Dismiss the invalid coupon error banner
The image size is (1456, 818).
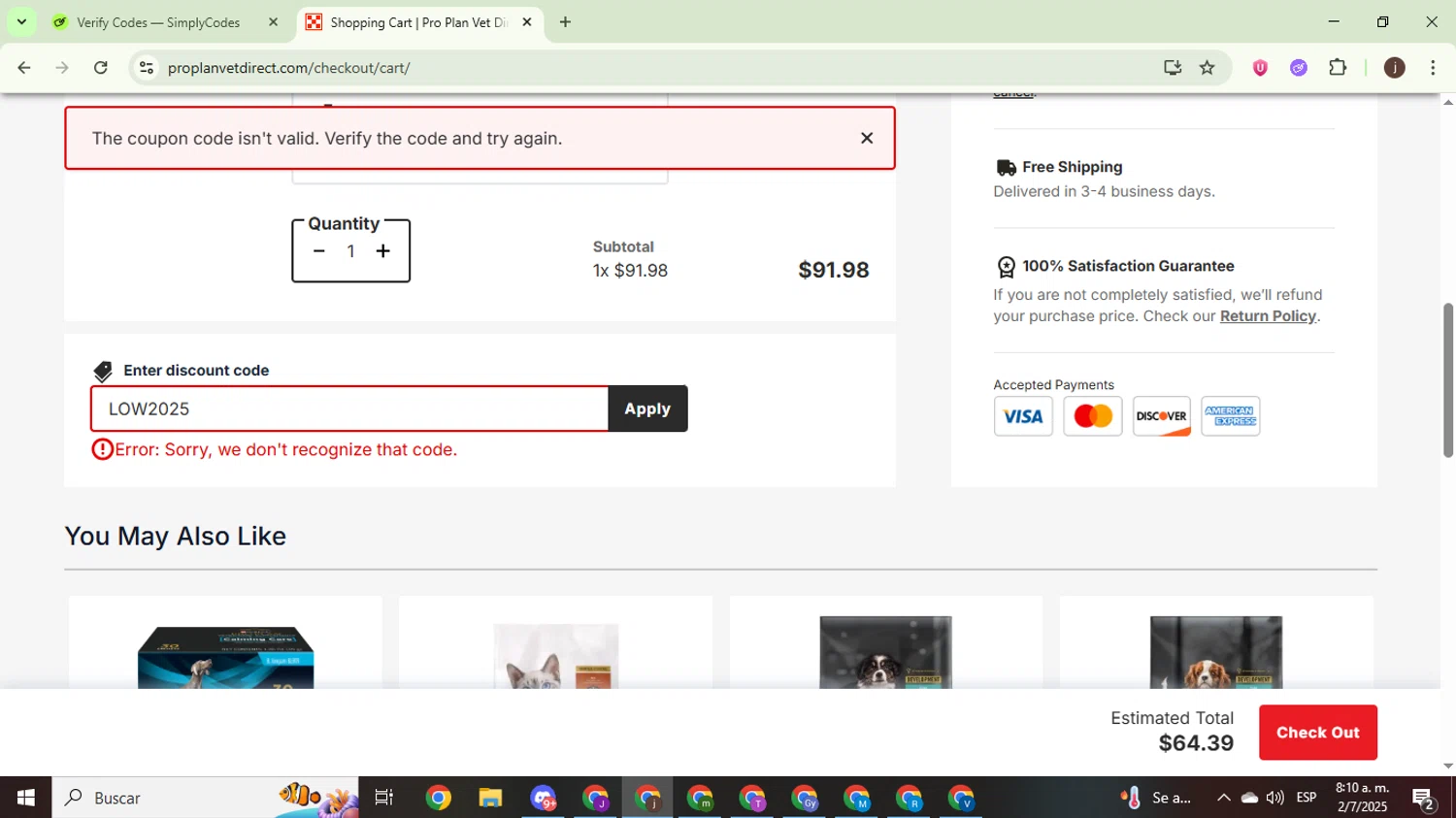(x=867, y=138)
